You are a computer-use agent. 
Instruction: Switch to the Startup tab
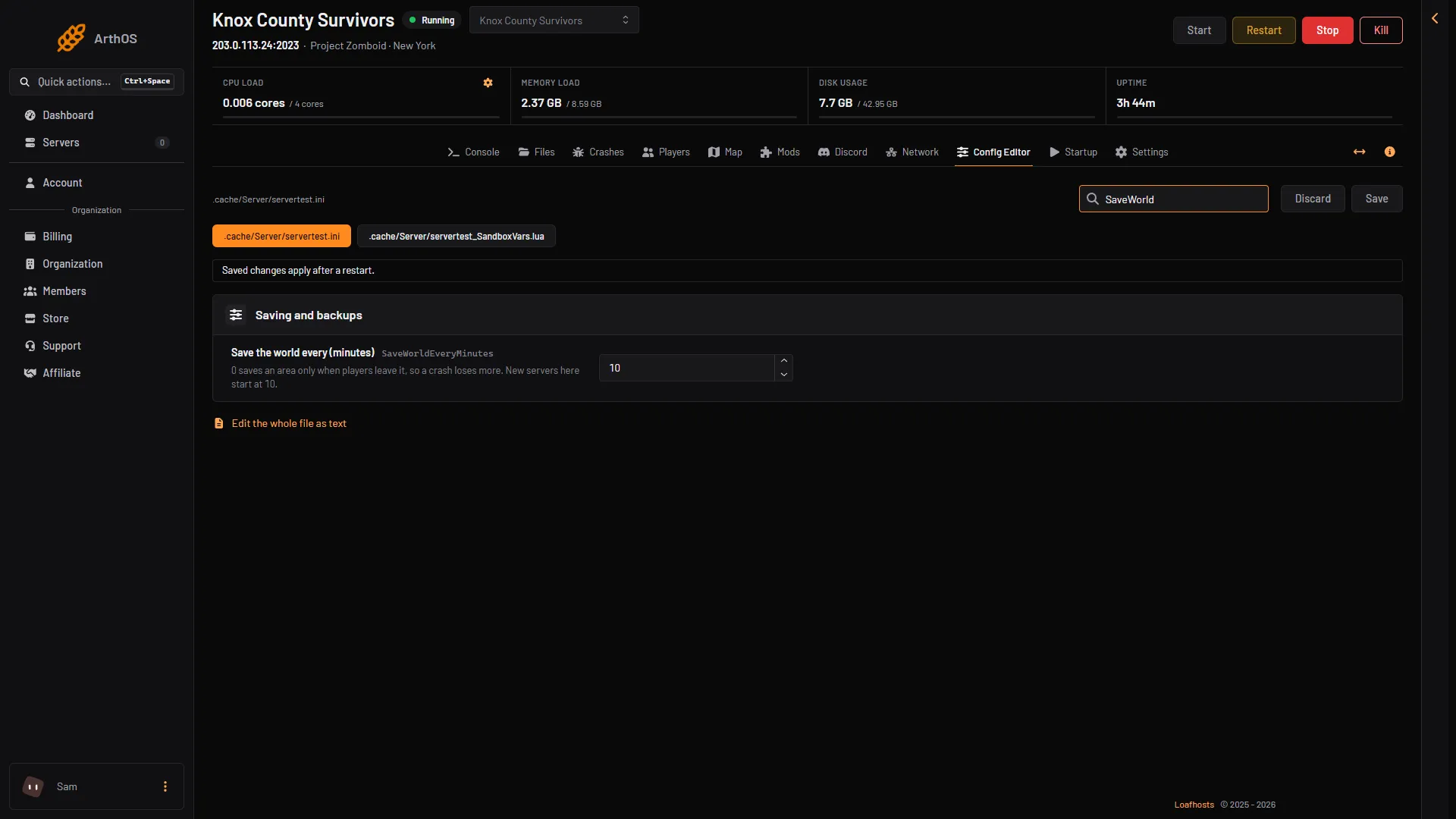tap(1073, 152)
